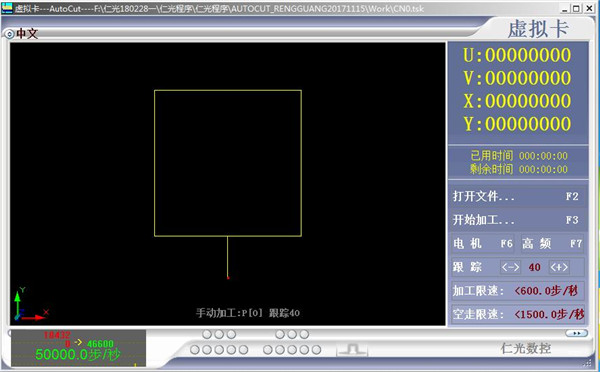600x372 pixels.
Task: Click the 50000.0步/秒 speed graph panel
Action: click(x=78, y=348)
